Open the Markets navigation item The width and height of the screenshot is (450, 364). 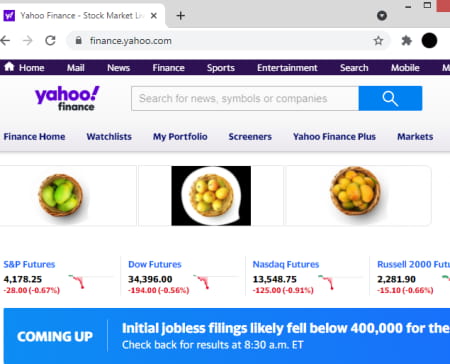click(x=415, y=137)
